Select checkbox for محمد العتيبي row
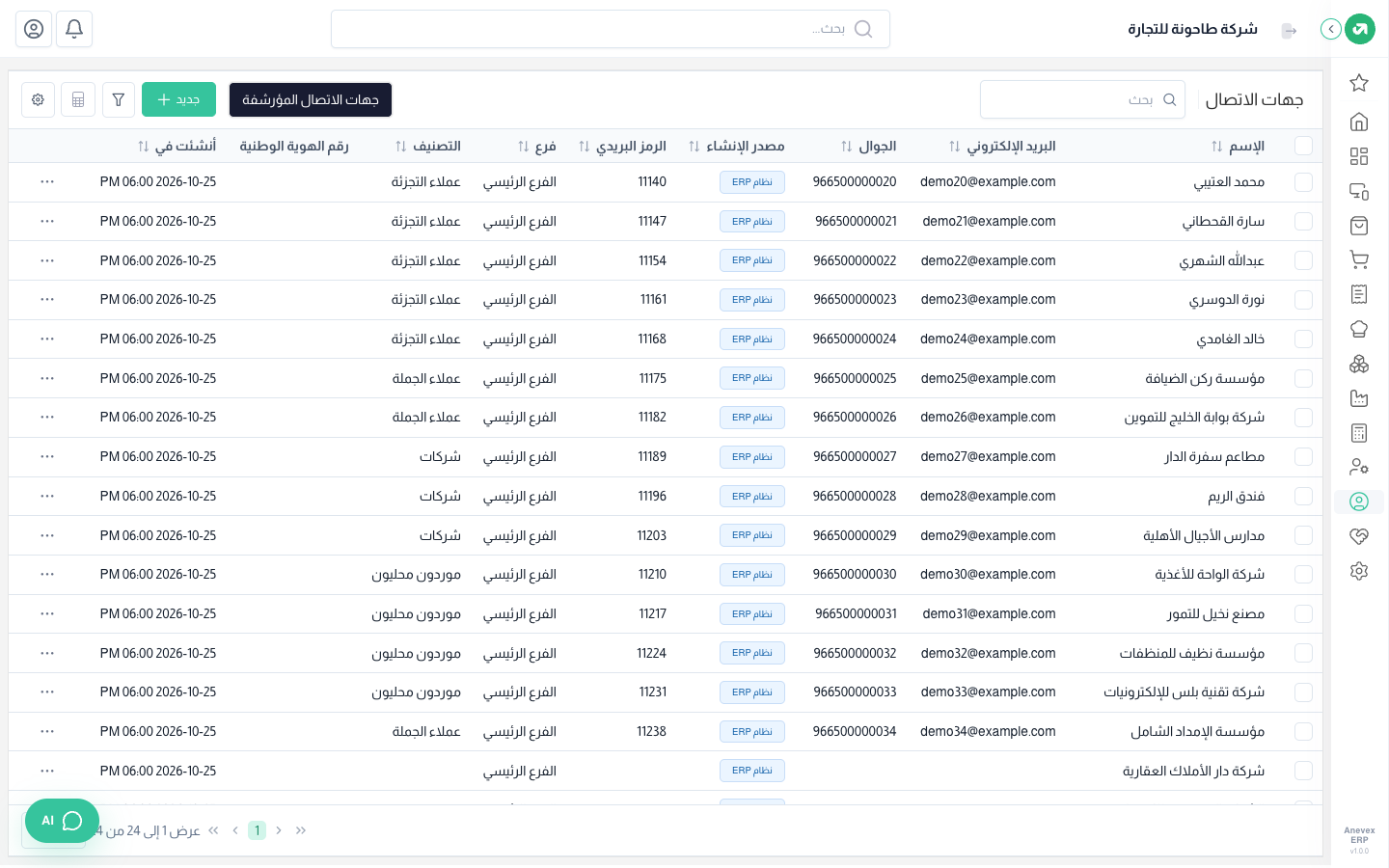This screenshot has height=868, width=1389. coord(1303,181)
